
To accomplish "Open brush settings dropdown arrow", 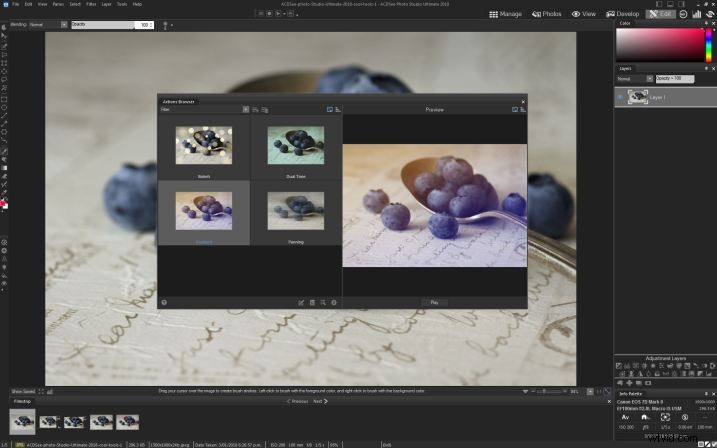I will [172, 25].
